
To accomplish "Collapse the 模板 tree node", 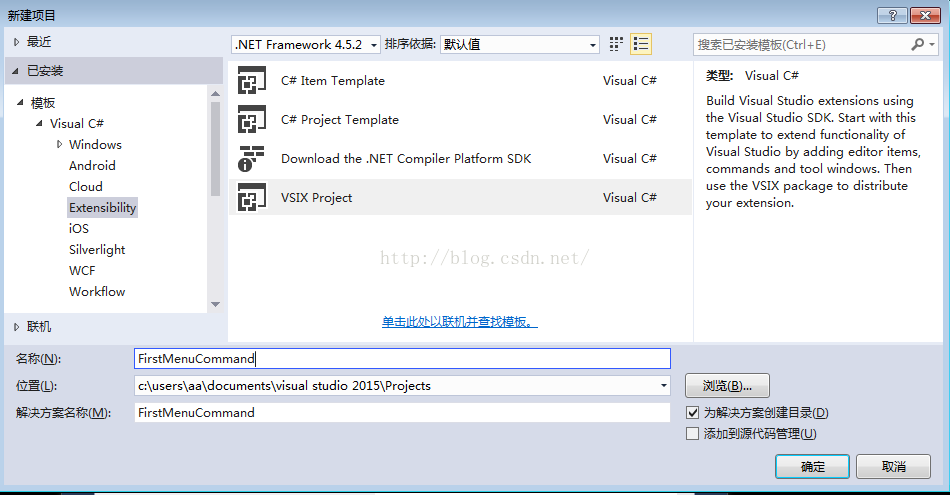I will (x=19, y=102).
